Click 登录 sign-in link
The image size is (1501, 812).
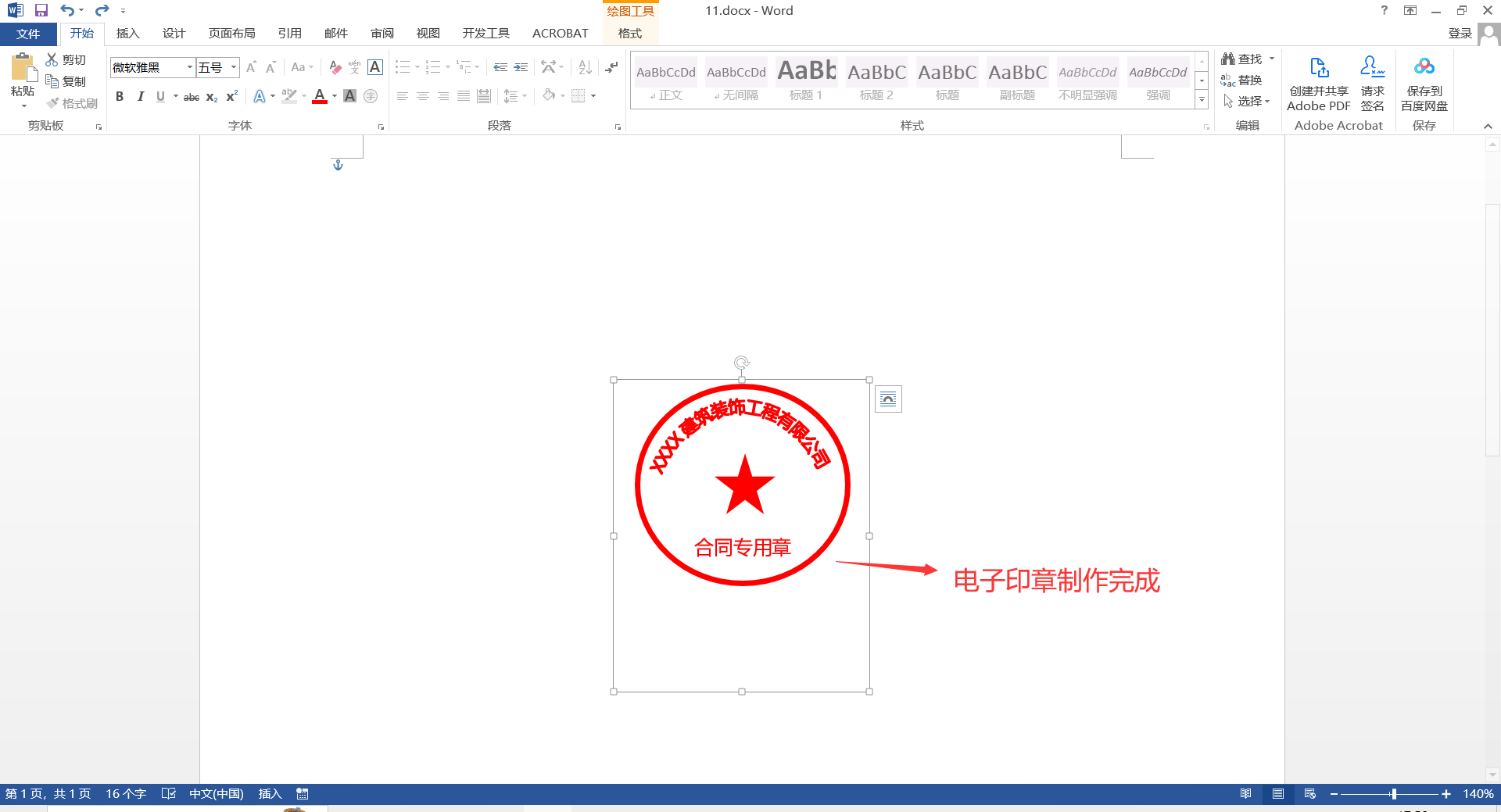pyautogui.click(x=1460, y=34)
